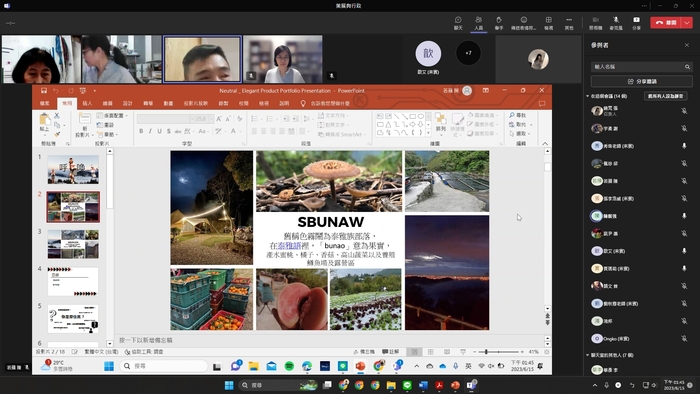Click the participant name search field
This screenshot has height=394, width=700.
click(x=642, y=66)
